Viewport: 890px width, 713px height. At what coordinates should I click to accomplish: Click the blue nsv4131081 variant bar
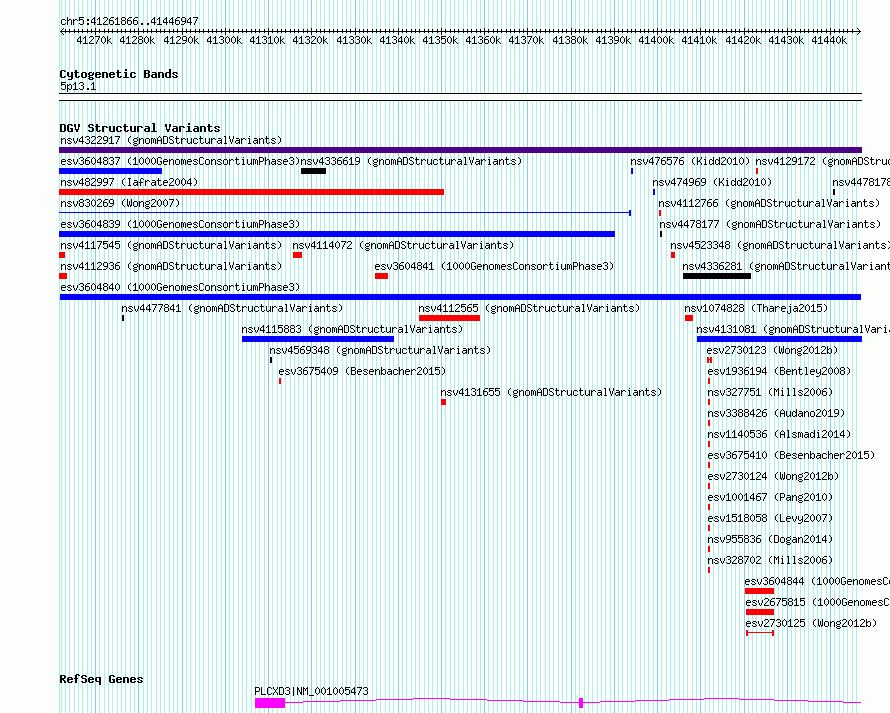coord(779,339)
